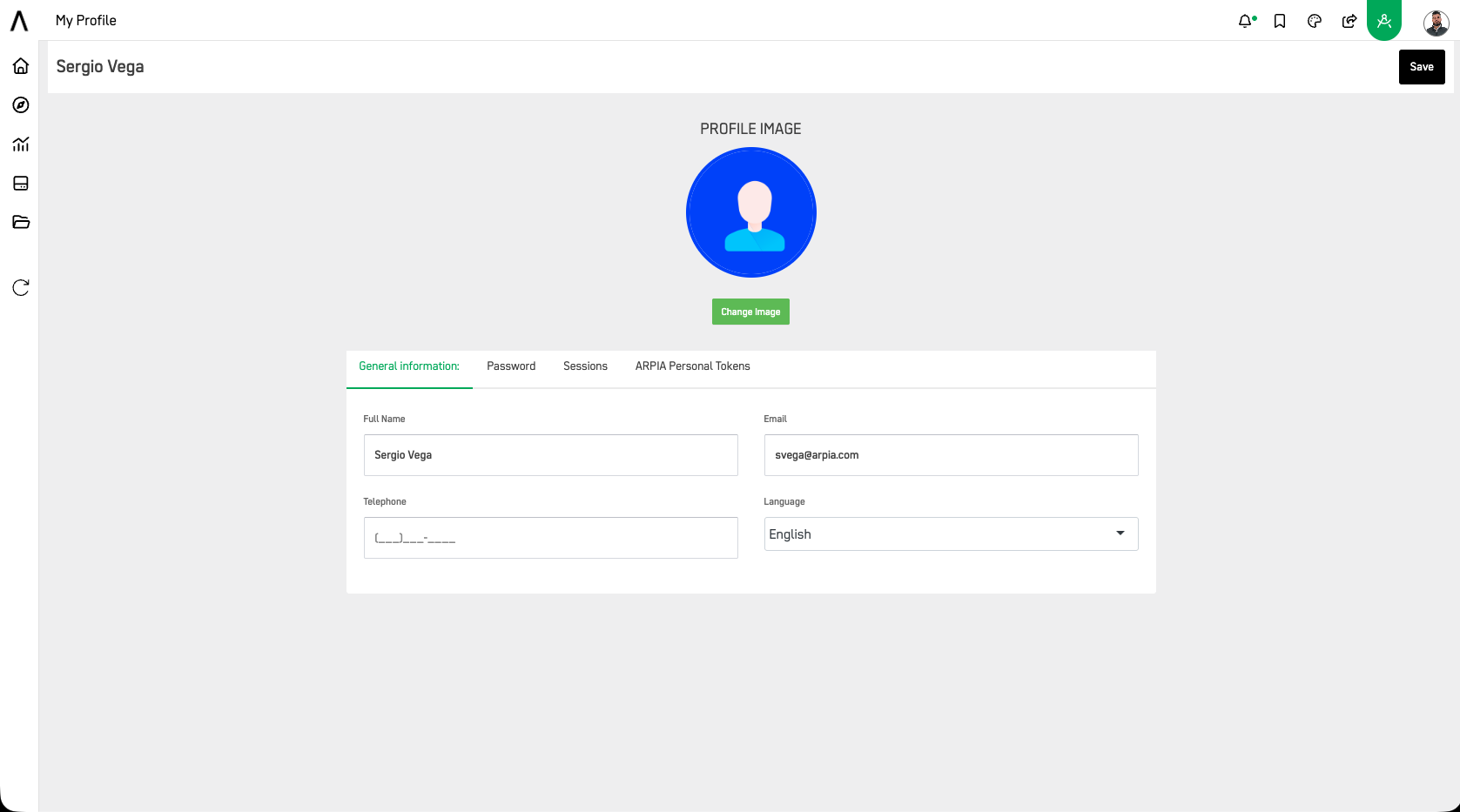Open the Home icon in sidebar

21,66
